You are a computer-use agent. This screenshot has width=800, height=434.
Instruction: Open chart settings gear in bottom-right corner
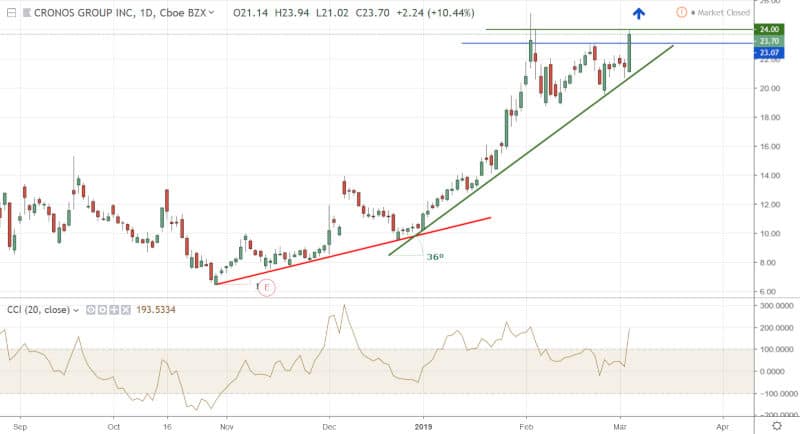777,426
